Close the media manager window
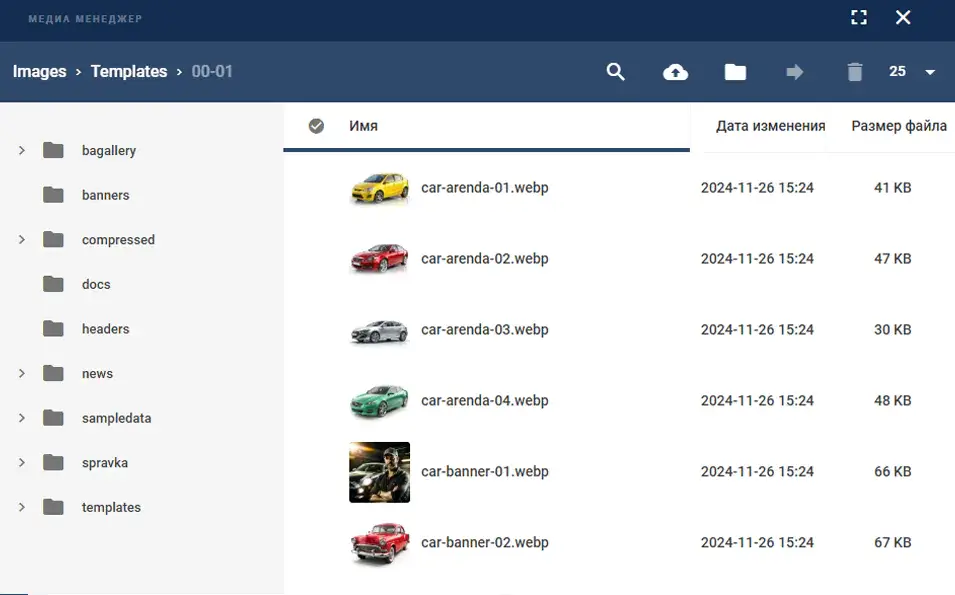 903,17
